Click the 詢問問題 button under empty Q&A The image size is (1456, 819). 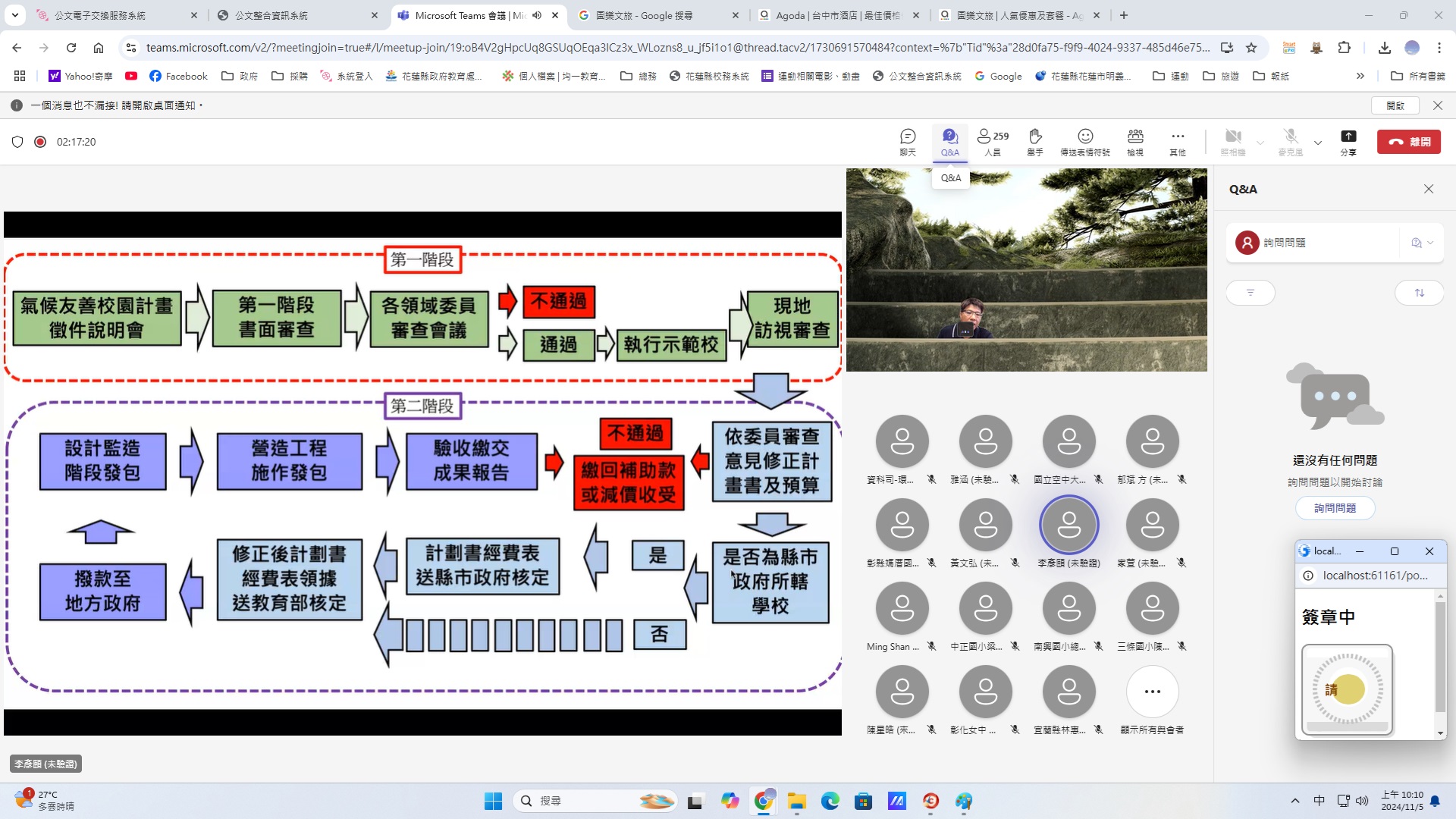tap(1335, 508)
